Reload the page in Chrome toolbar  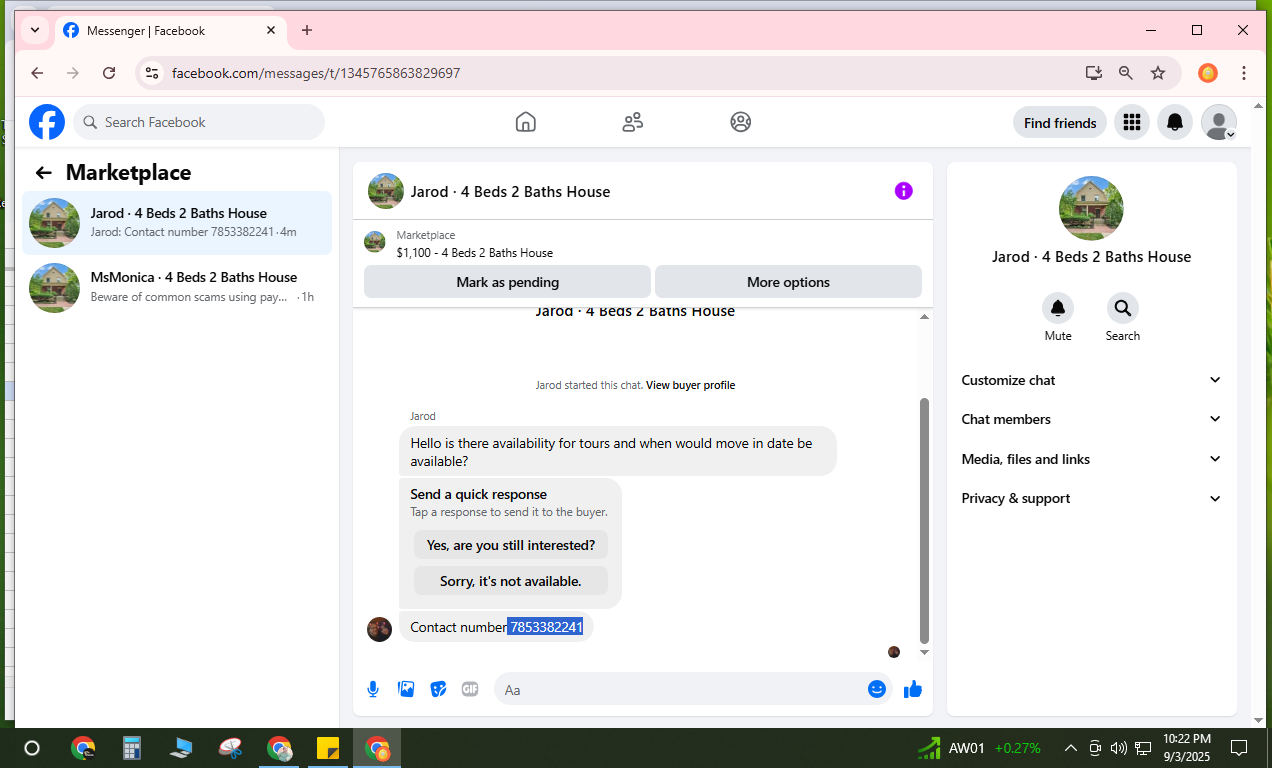(x=109, y=73)
